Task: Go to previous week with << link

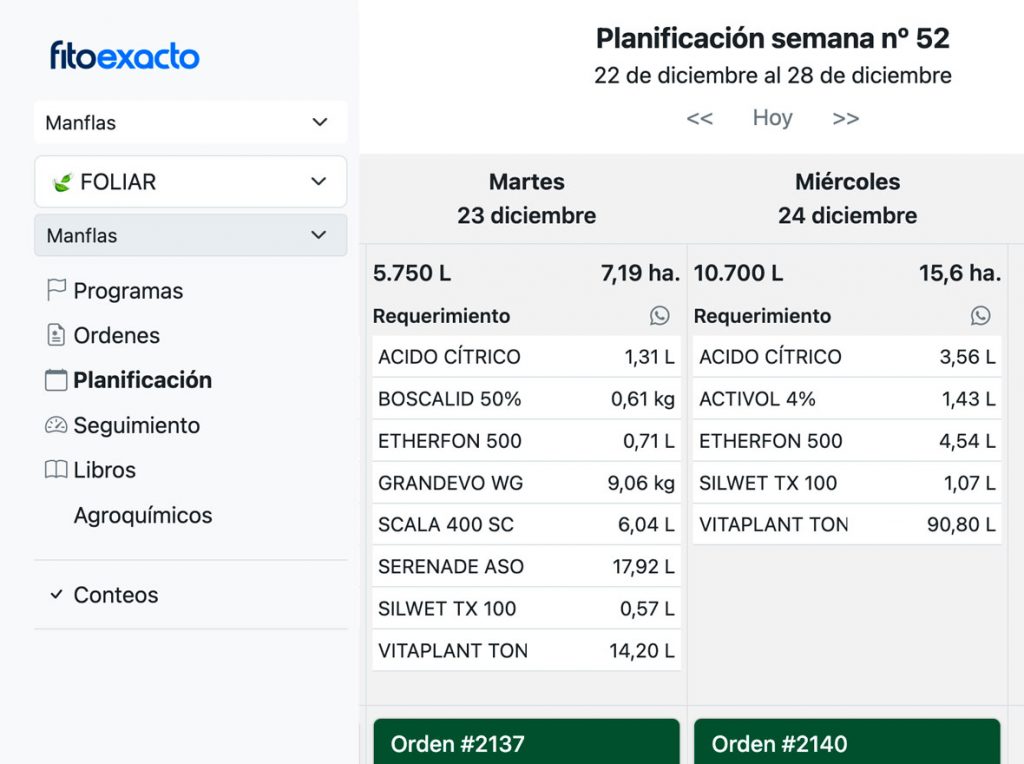Action: point(700,118)
